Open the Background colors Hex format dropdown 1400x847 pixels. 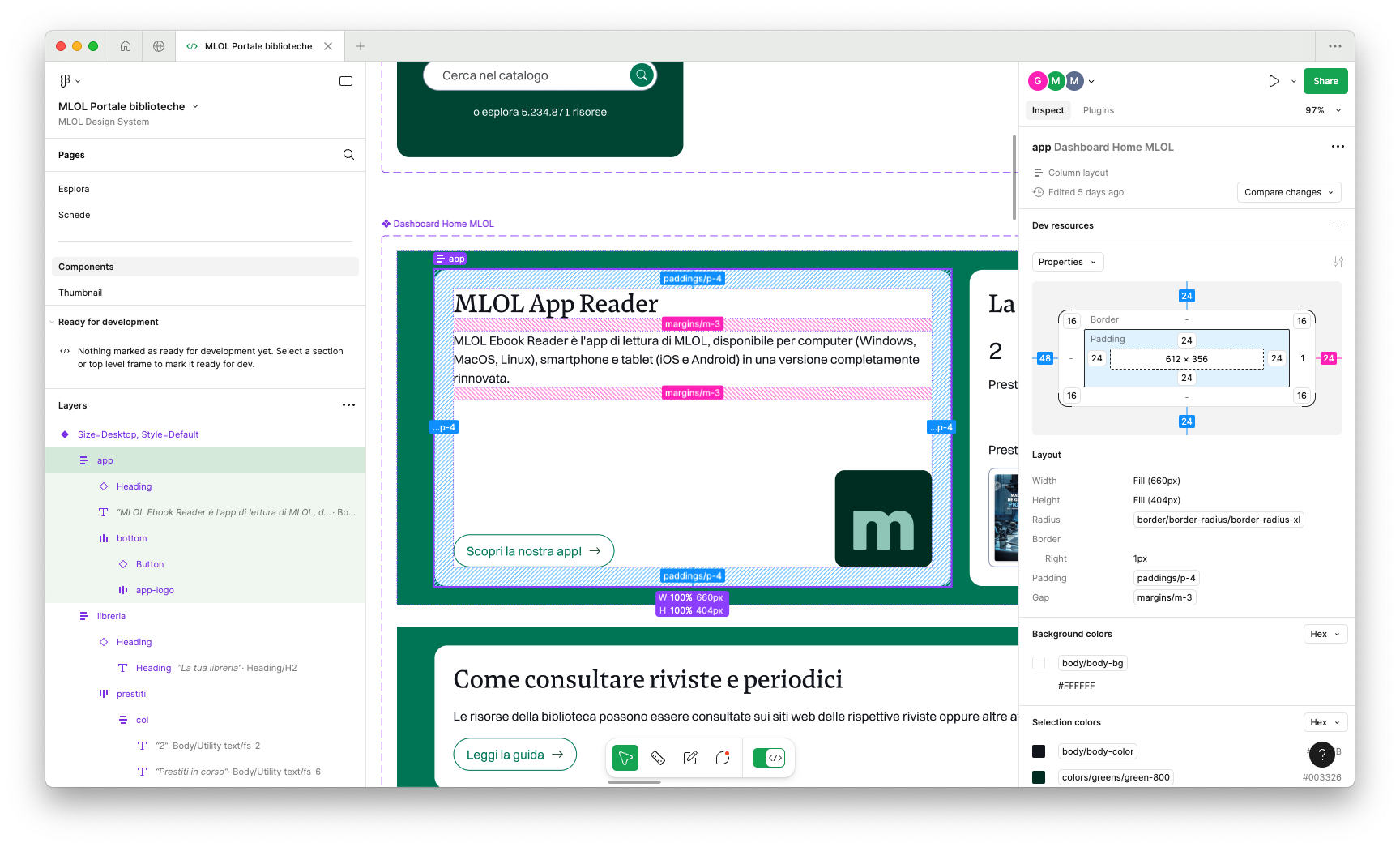tap(1325, 634)
